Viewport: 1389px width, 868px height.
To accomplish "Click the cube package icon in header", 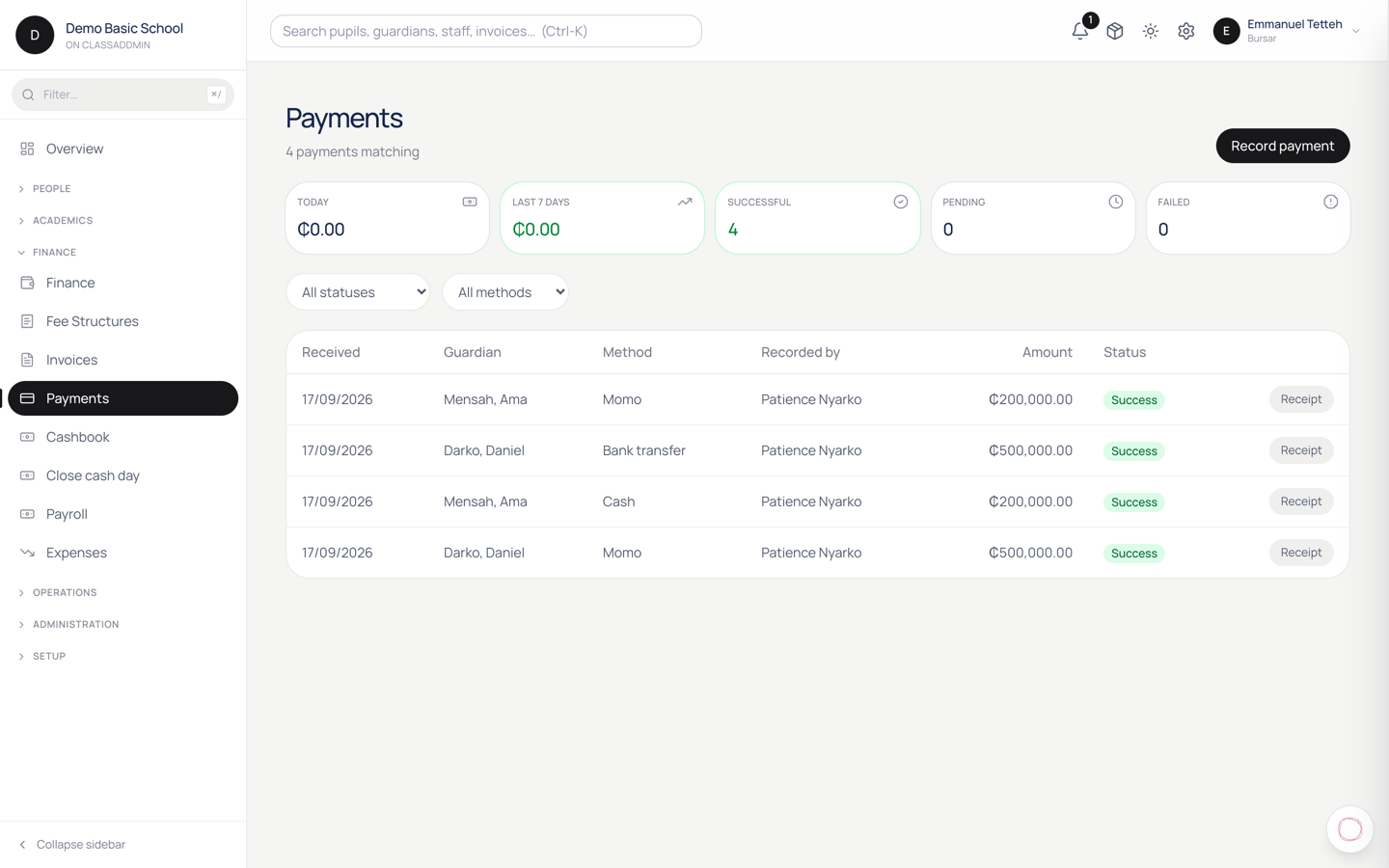I will click(x=1115, y=31).
